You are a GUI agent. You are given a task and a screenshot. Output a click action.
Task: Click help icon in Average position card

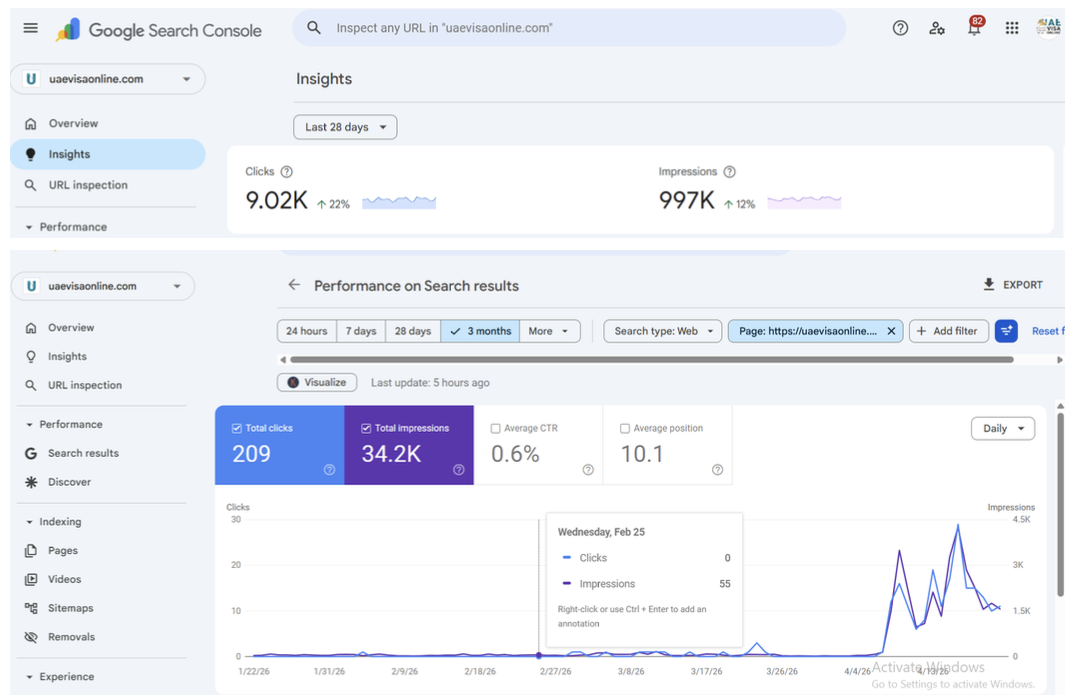tap(717, 469)
